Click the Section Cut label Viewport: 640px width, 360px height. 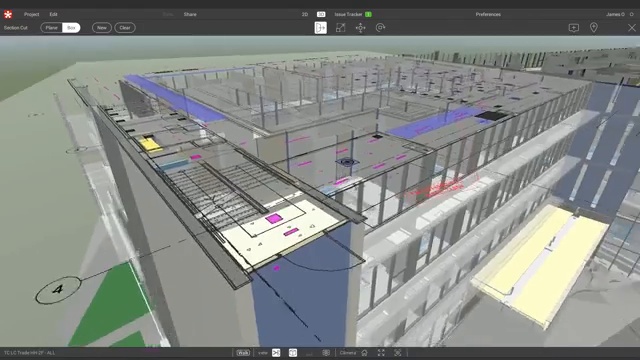click(16, 28)
